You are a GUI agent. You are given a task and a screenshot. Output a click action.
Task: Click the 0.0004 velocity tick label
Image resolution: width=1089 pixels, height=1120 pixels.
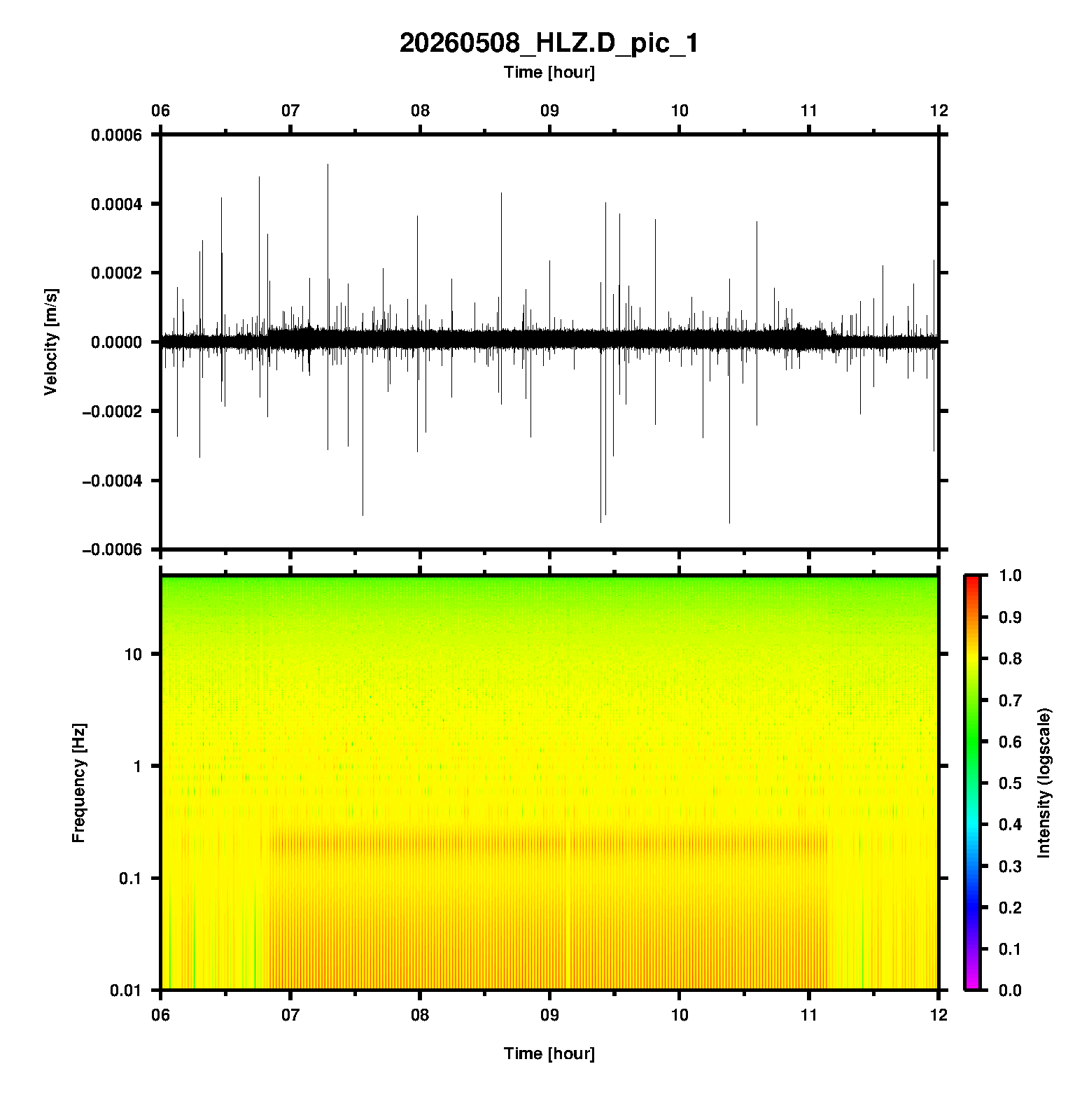click(x=116, y=204)
